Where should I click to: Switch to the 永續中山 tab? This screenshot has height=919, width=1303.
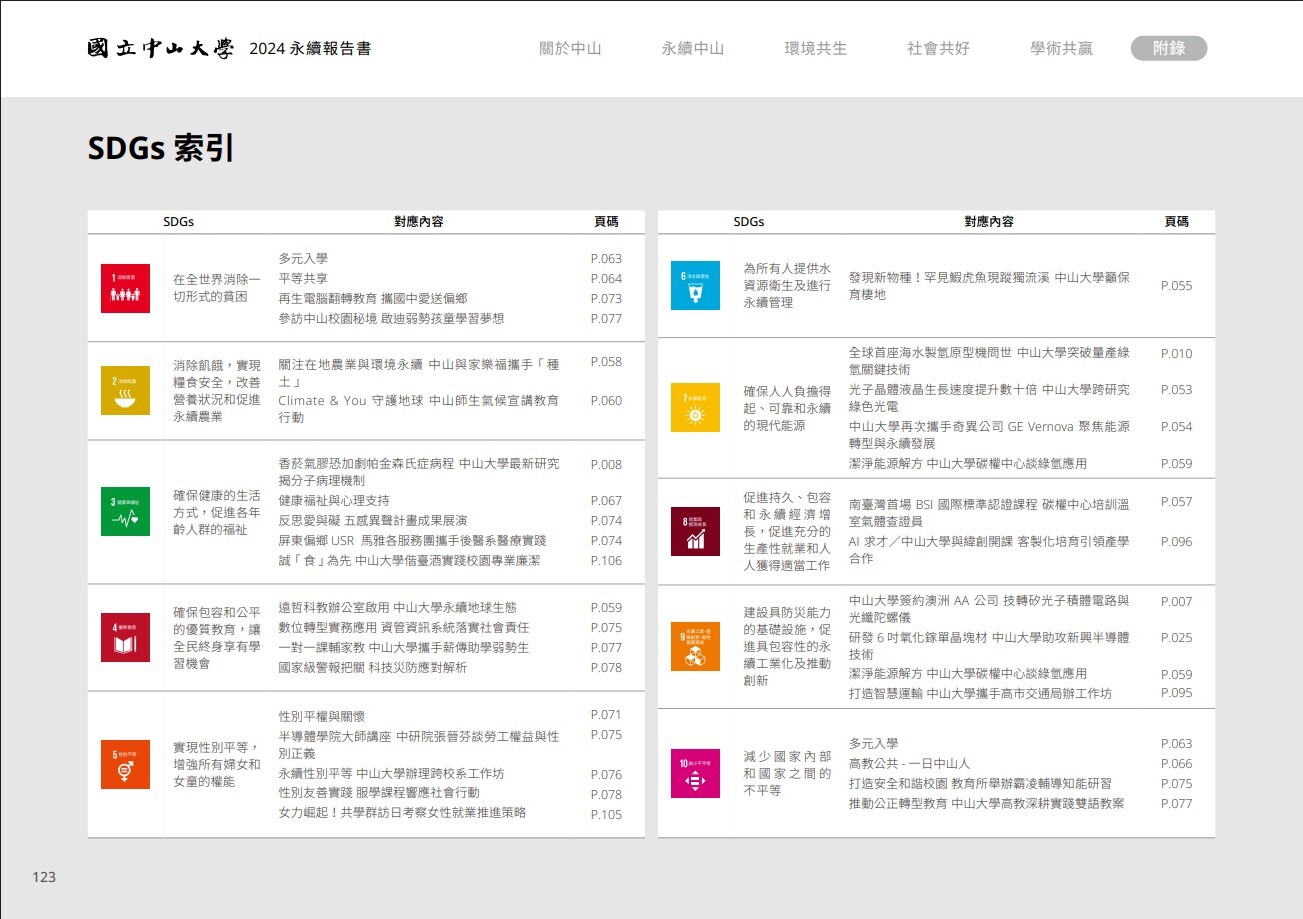point(692,48)
